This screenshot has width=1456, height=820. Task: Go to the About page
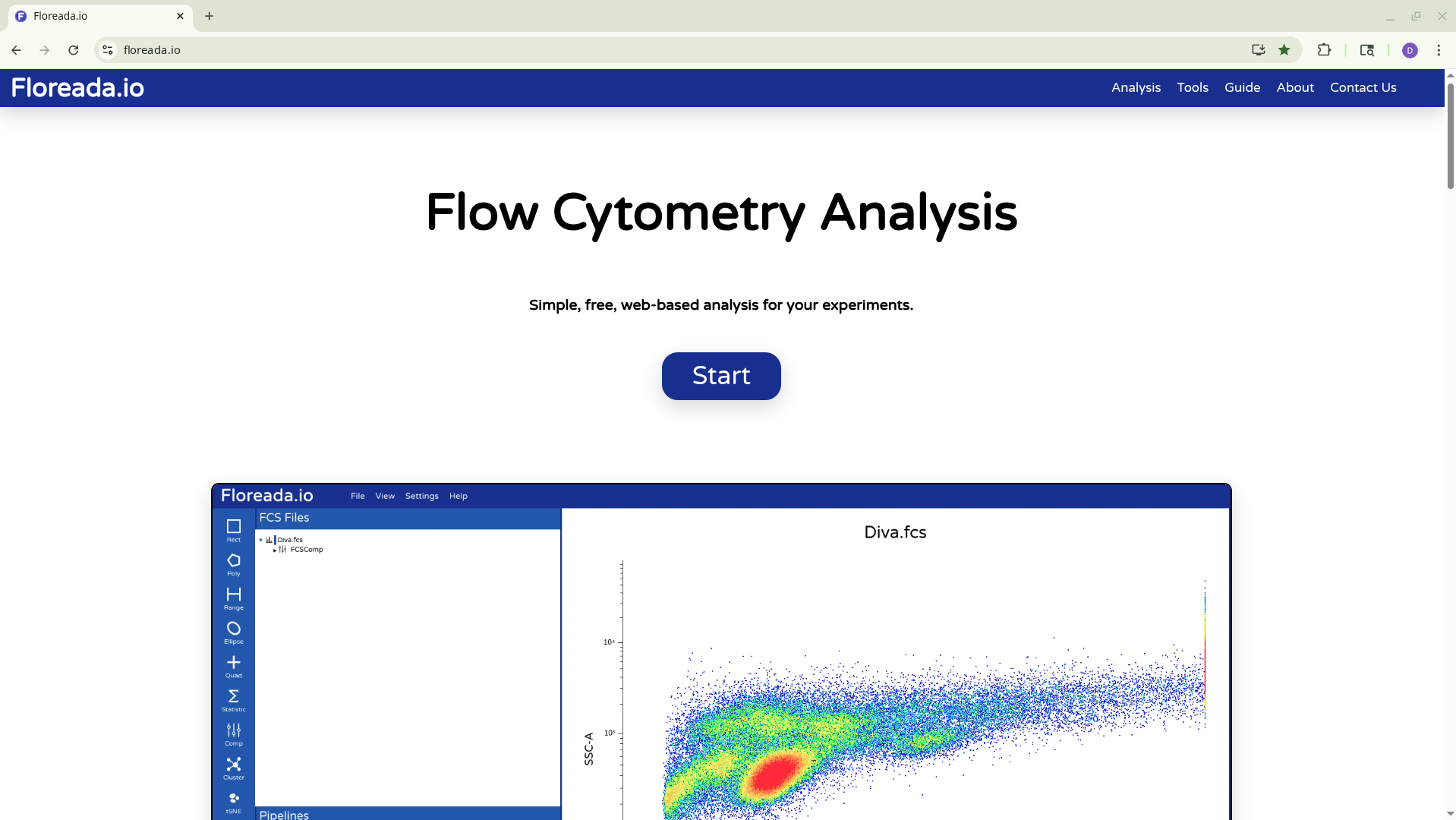click(x=1294, y=87)
